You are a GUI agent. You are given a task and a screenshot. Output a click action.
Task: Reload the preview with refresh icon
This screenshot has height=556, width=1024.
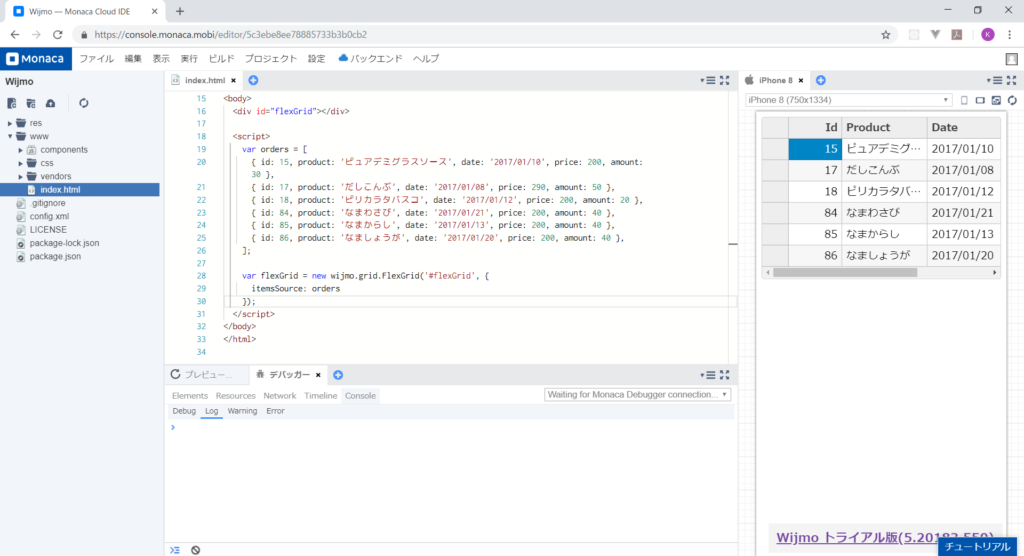(x=1012, y=100)
